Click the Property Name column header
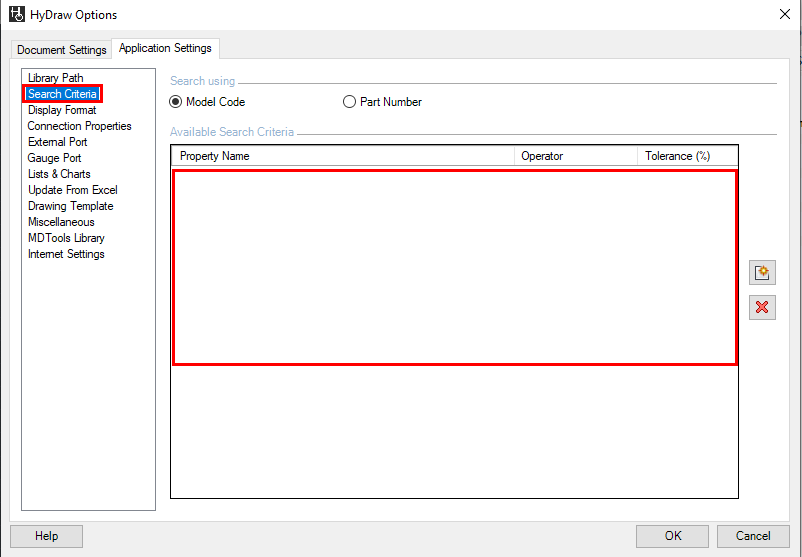 343,156
